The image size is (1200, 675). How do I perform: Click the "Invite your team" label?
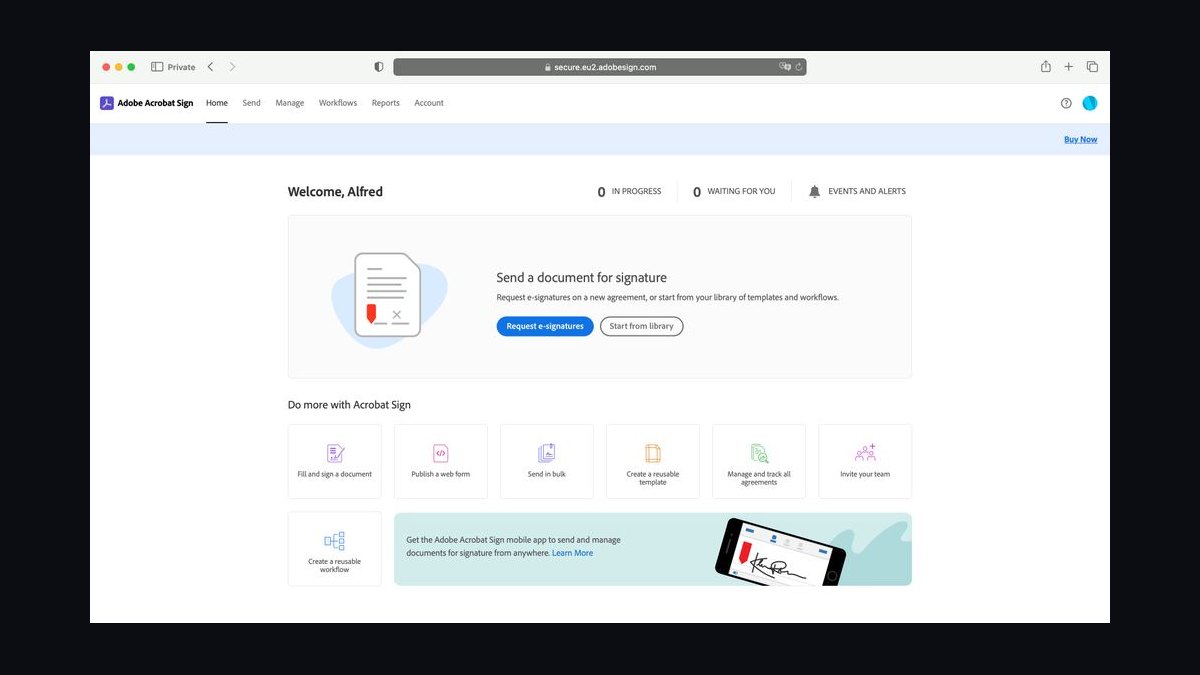[865, 474]
